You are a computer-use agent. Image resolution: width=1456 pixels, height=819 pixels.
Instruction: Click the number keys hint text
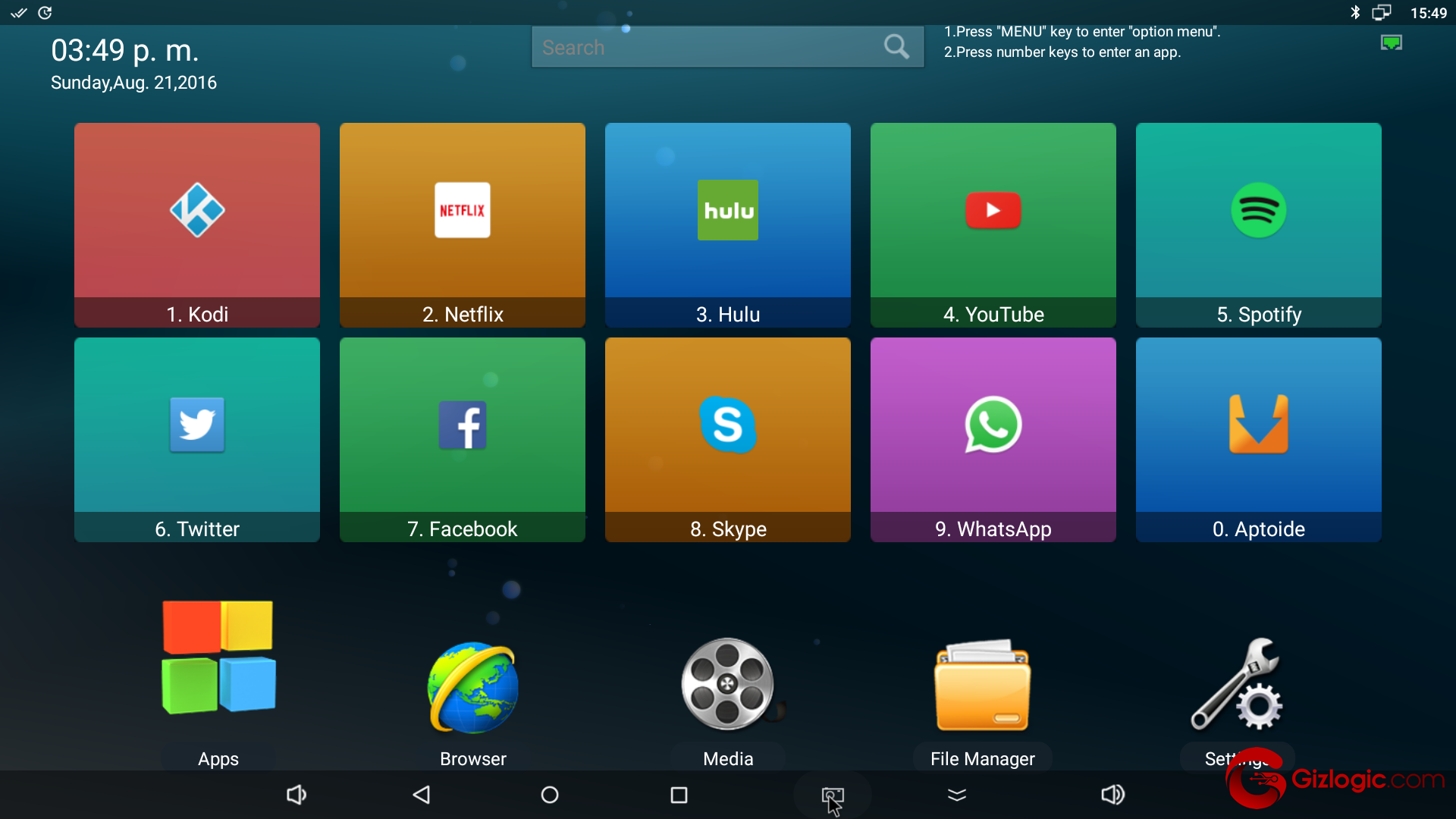[1062, 52]
